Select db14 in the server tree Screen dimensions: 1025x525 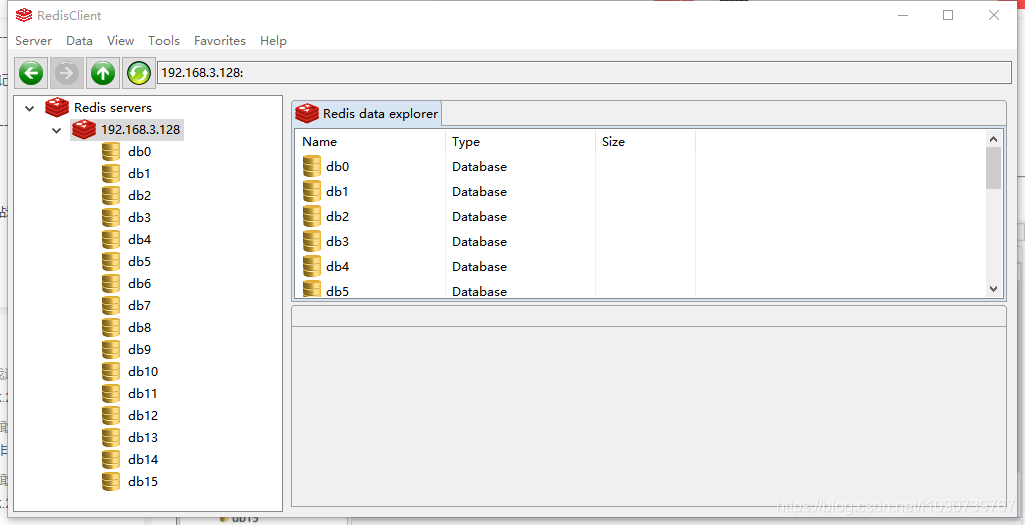(x=143, y=460)
